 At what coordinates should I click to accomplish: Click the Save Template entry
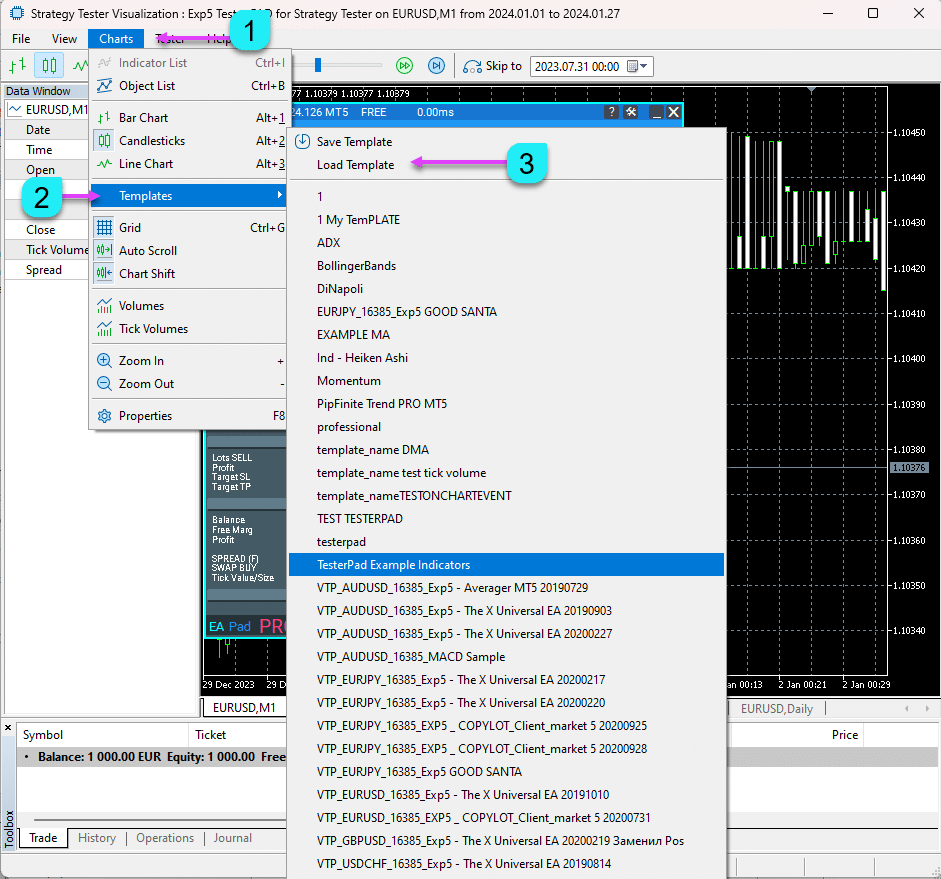tap(354, 142)
